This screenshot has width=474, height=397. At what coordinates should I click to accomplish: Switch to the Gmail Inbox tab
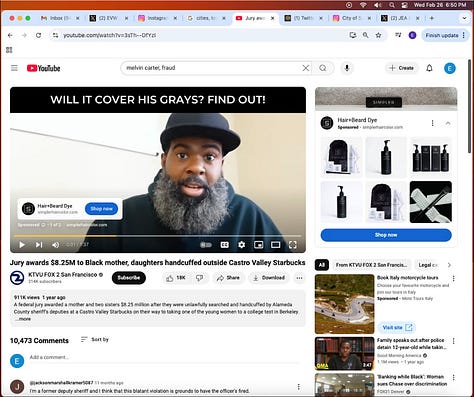click(60, 18)
